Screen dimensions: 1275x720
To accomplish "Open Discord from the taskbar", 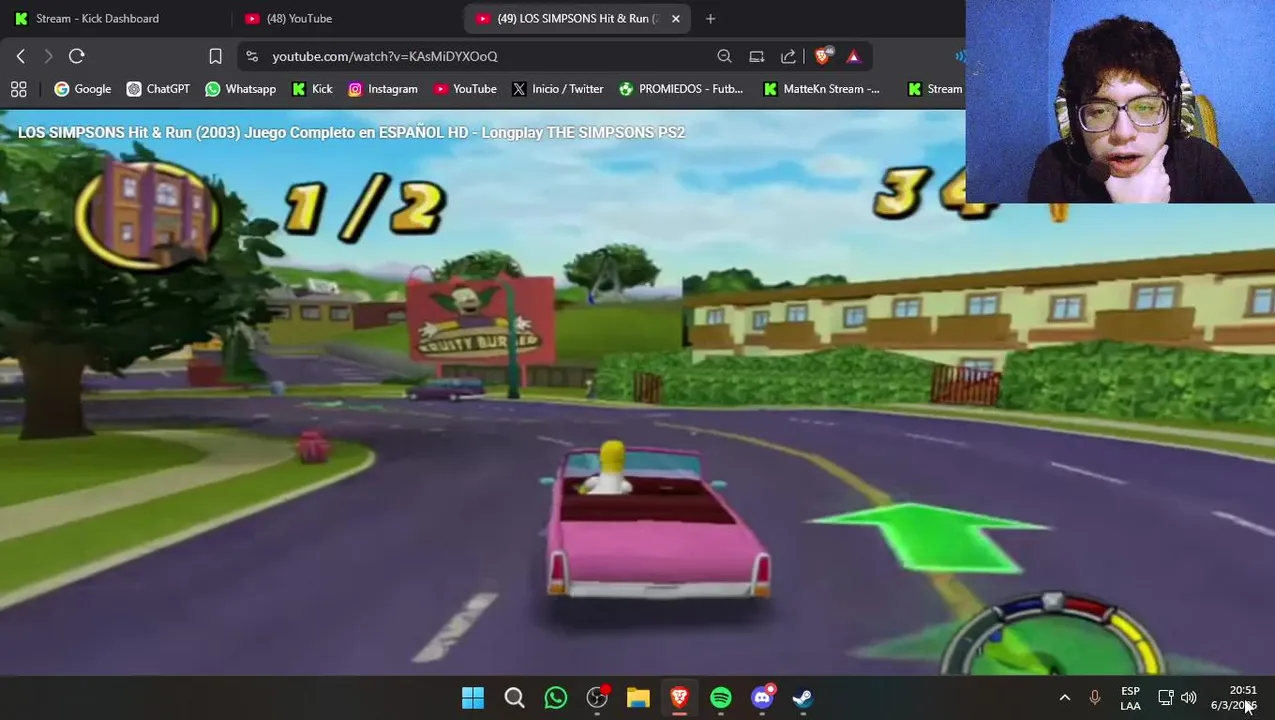I will click(762, 698).
